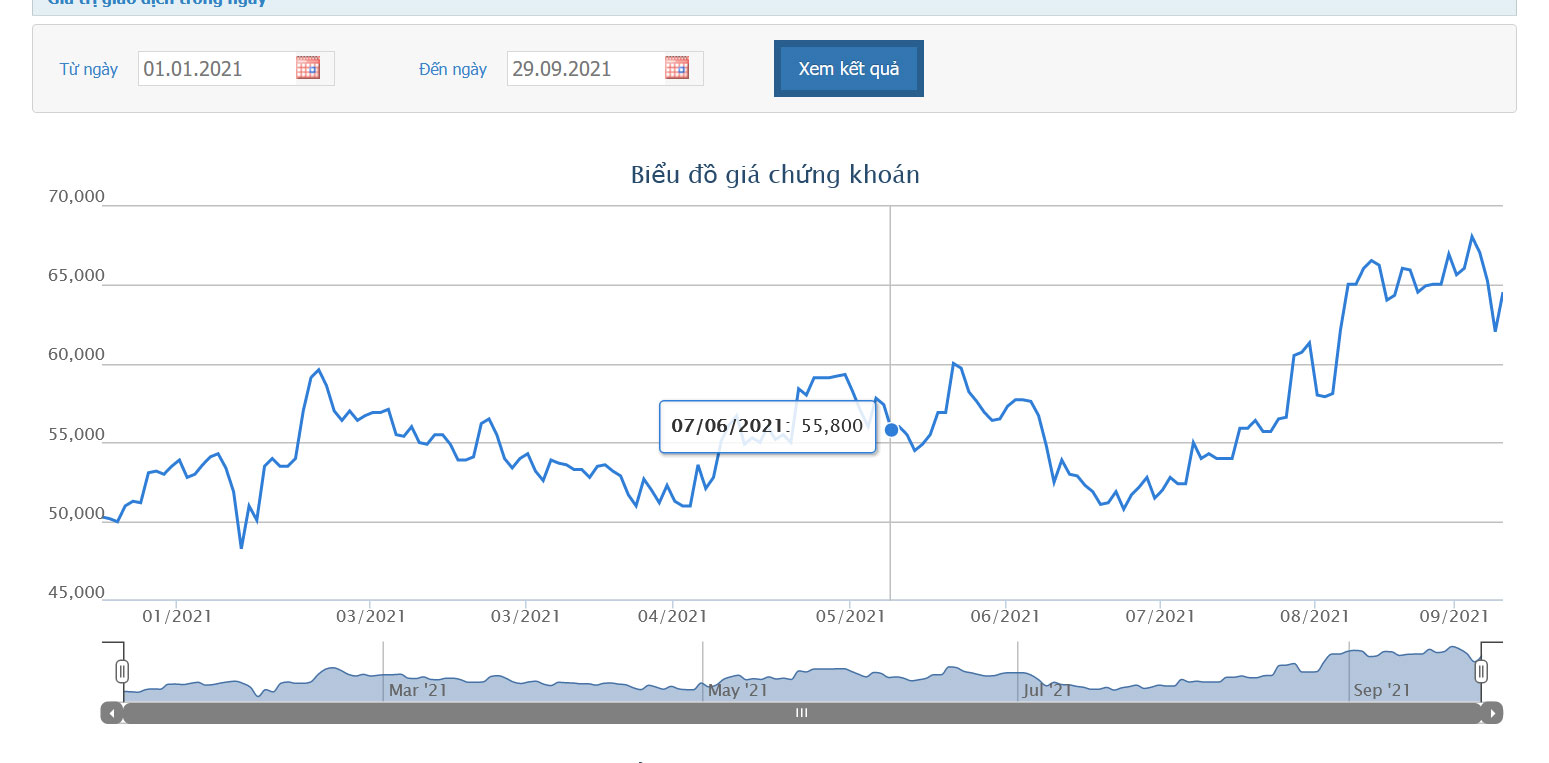Open the calendar picker for Đến ngày
Screen dimensions: 1549x763
pos(677,68)
